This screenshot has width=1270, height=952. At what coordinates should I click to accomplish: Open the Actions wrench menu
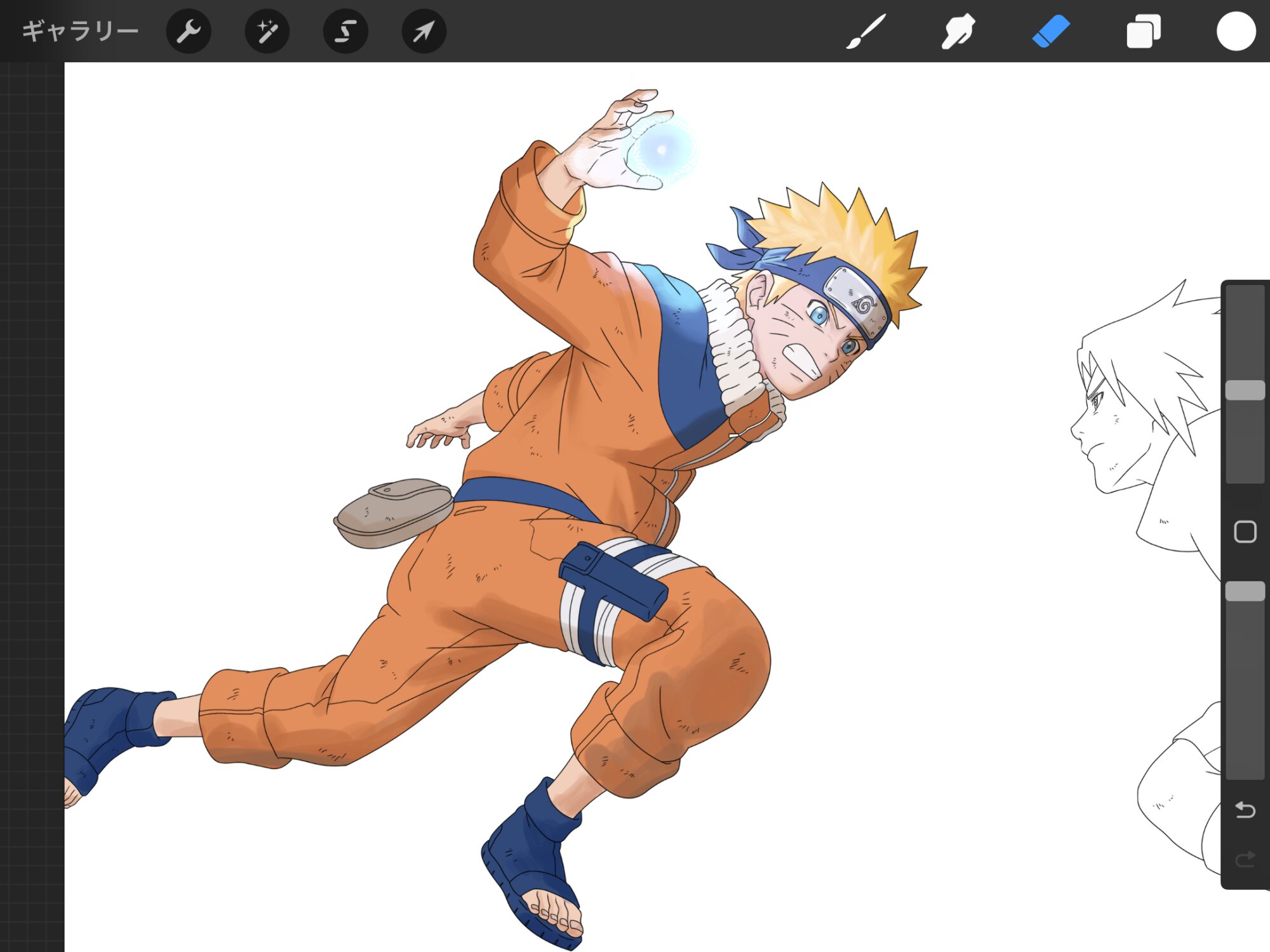pyautogui.click(x=189, y=31)
